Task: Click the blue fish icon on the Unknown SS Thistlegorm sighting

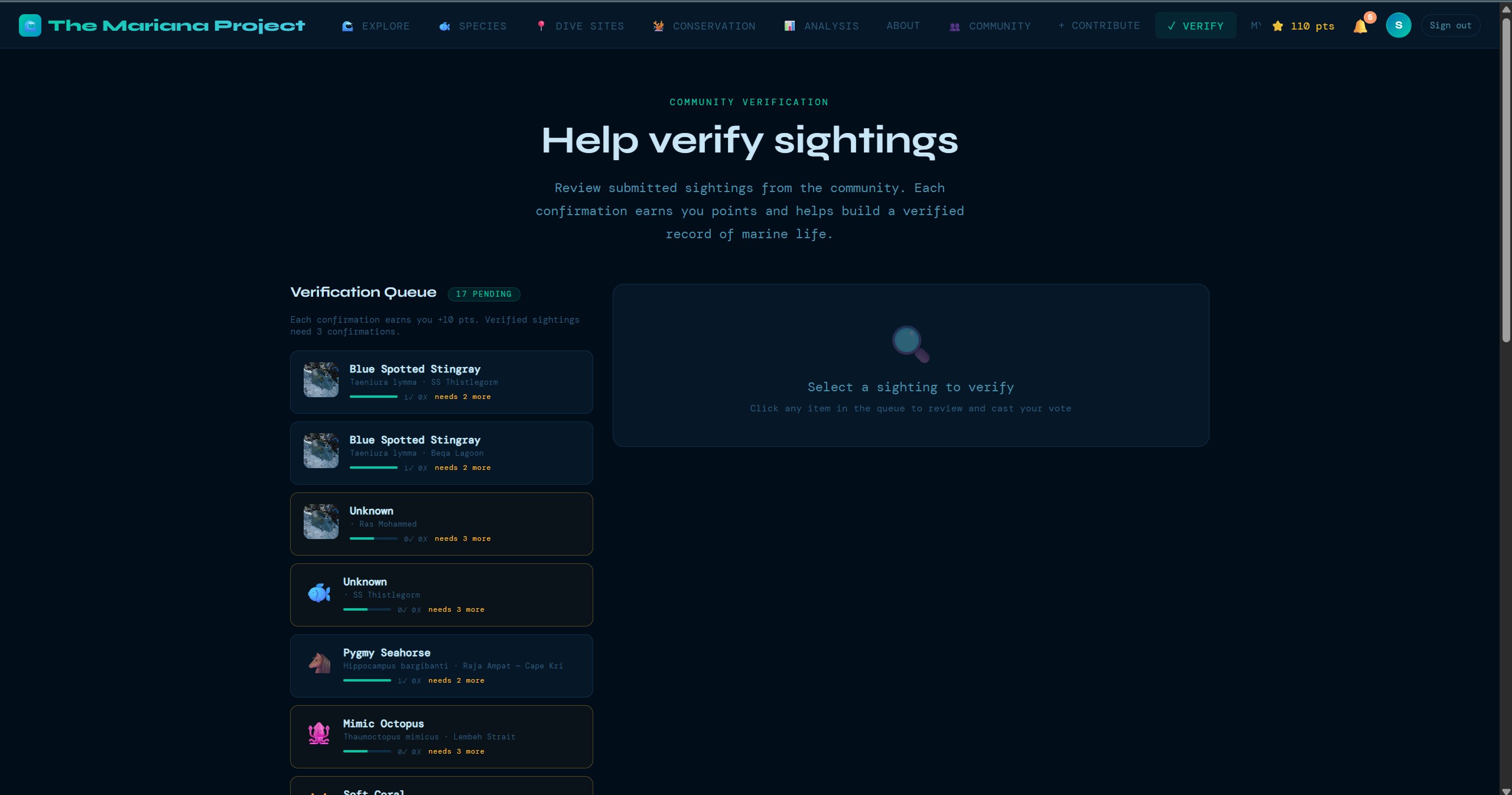Action: click(319, 593)
